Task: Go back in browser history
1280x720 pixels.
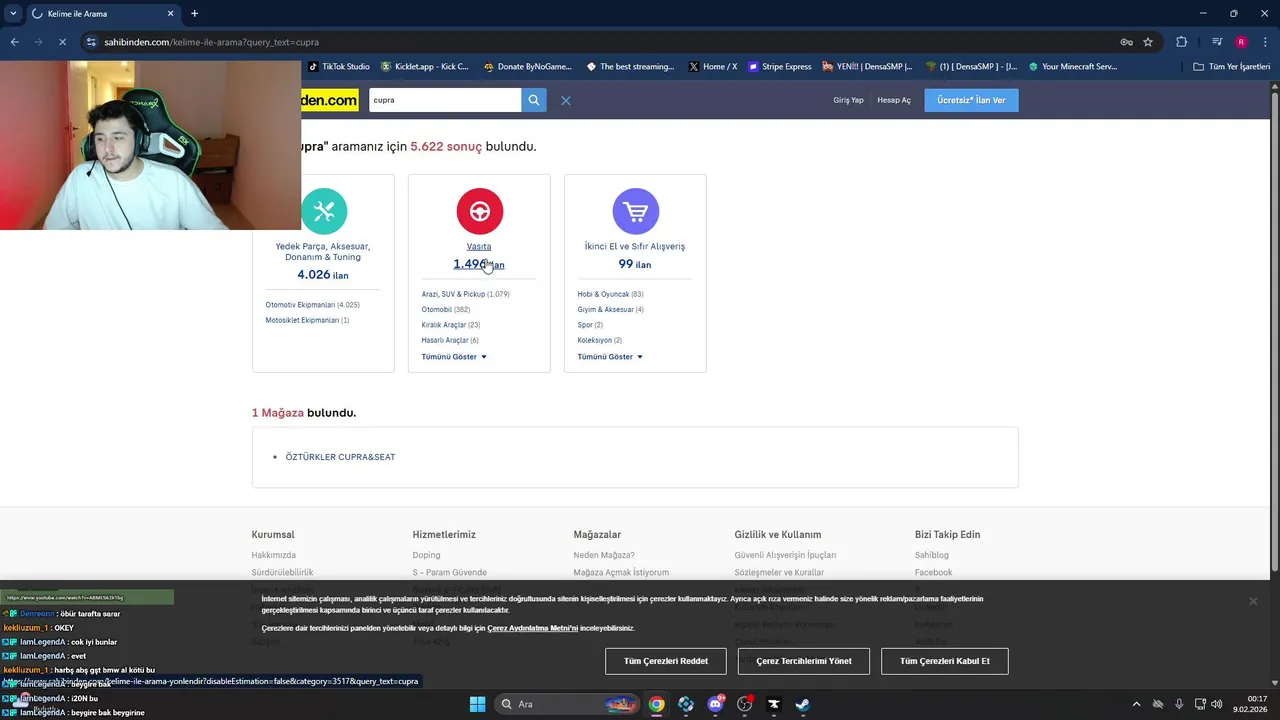Action: tap(14, 42)
